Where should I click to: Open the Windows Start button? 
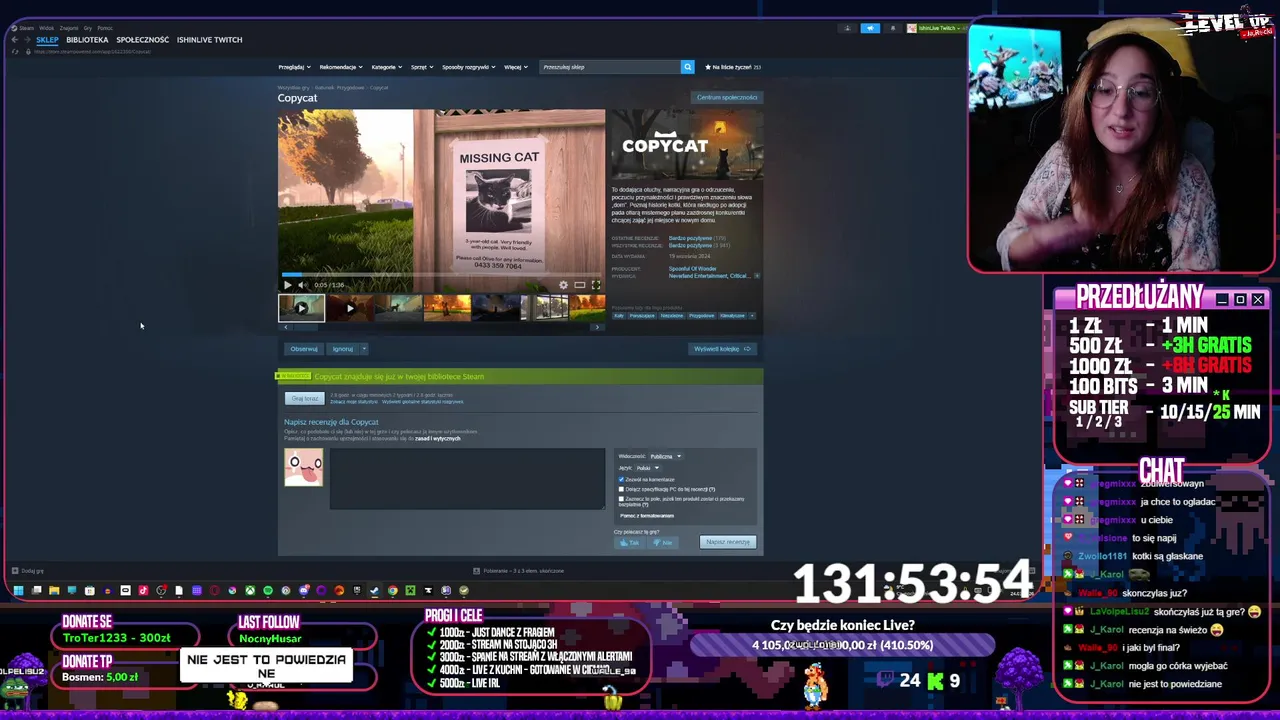[18, 591]
